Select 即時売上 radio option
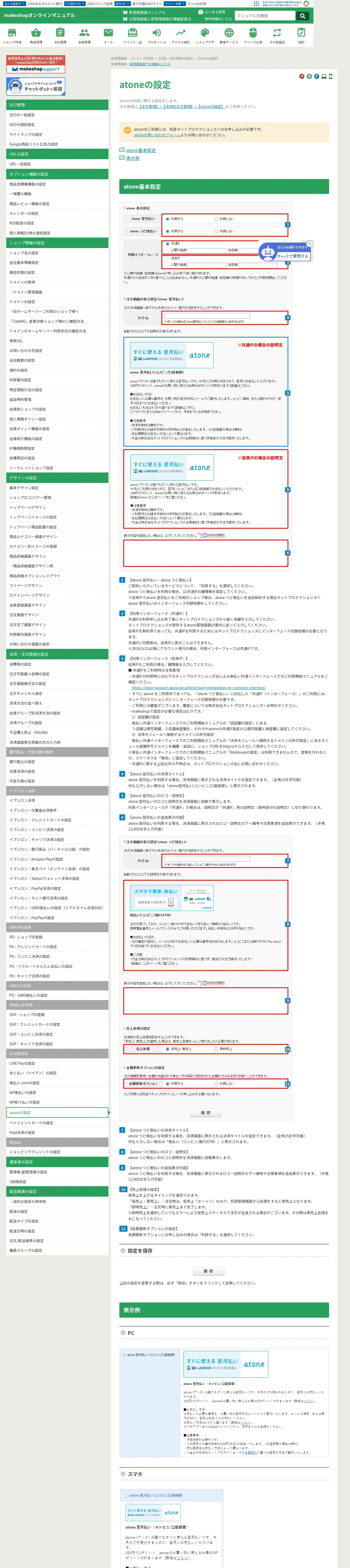 click(x=216, y=1049)
